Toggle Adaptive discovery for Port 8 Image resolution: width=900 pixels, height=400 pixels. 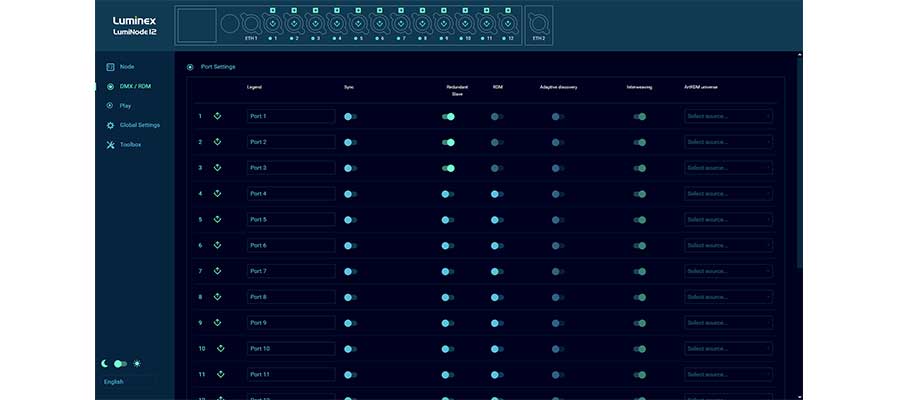coord(558,297)
